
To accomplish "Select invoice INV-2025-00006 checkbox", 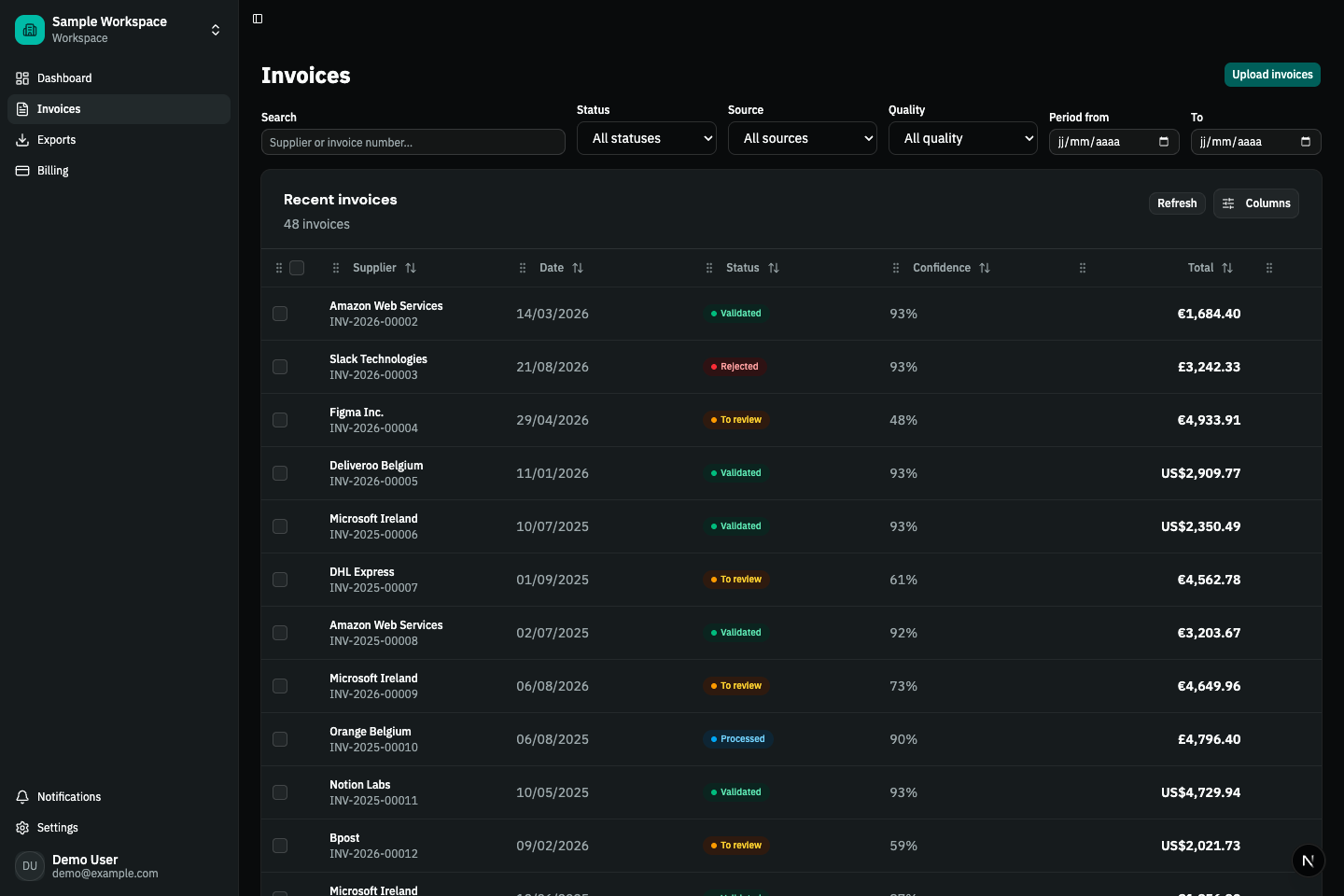I will click(280, 526).
